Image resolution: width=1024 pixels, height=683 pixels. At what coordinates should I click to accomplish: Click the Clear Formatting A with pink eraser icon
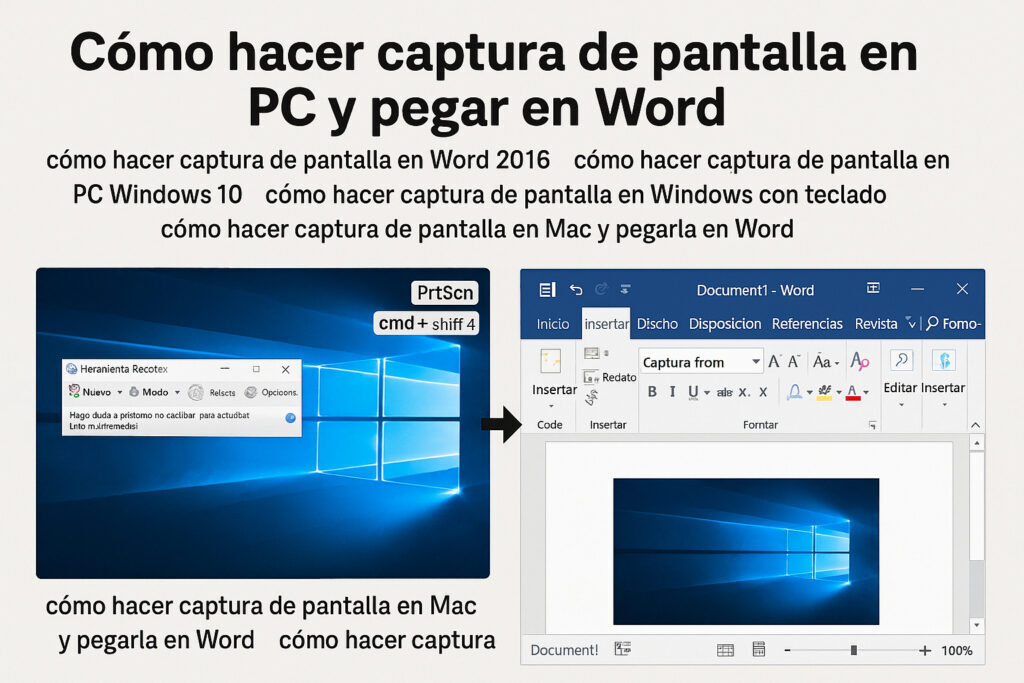click(x=859, y=361)
